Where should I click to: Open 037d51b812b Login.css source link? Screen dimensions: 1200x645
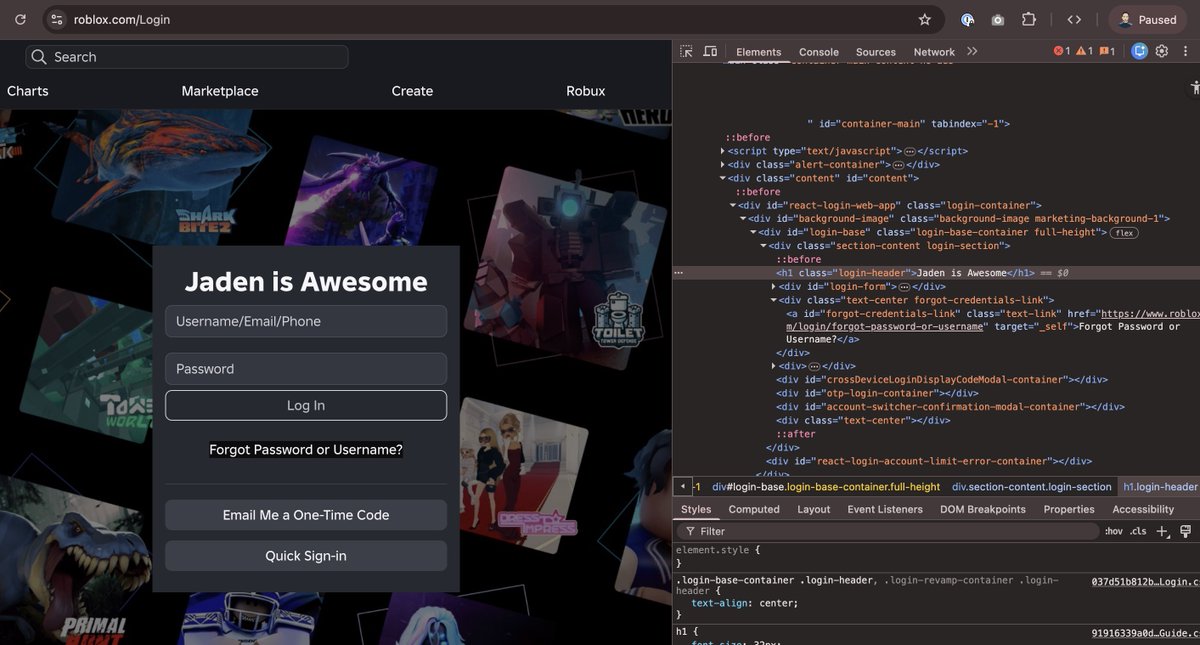pos(1144,581)
